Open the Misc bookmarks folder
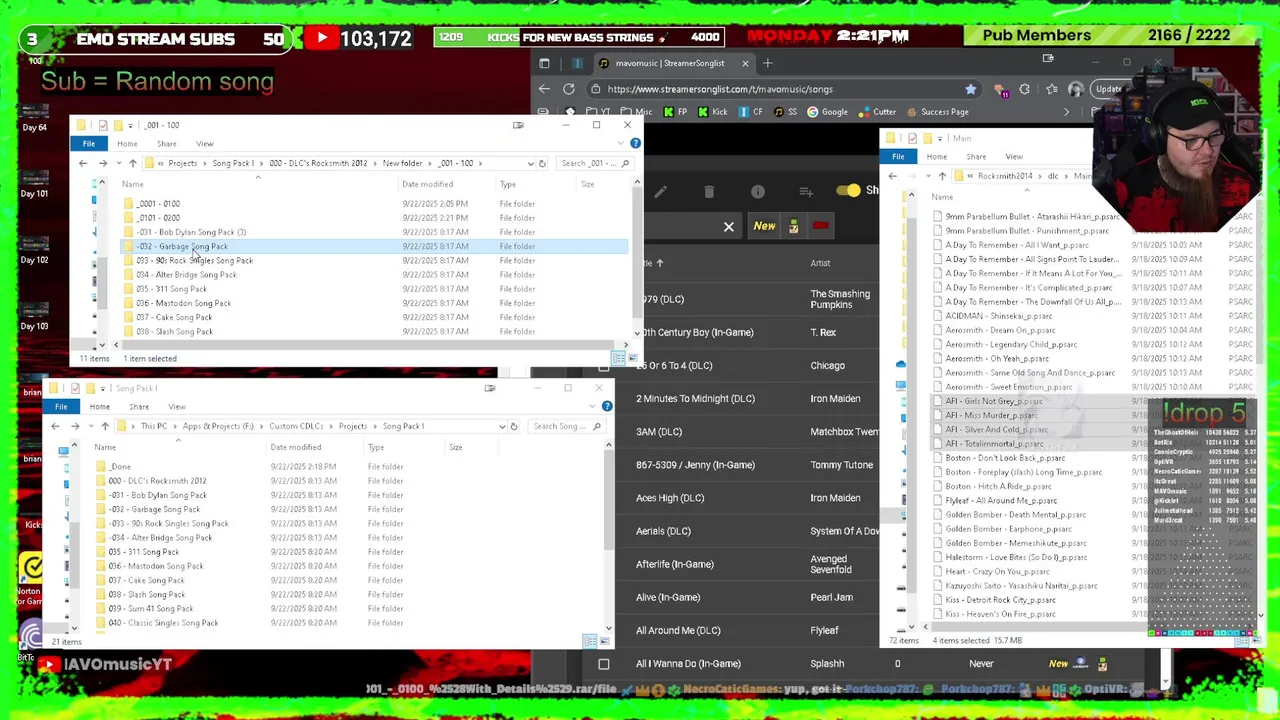The height and width of the screenshot is (720, 1280). click(637, 112)
